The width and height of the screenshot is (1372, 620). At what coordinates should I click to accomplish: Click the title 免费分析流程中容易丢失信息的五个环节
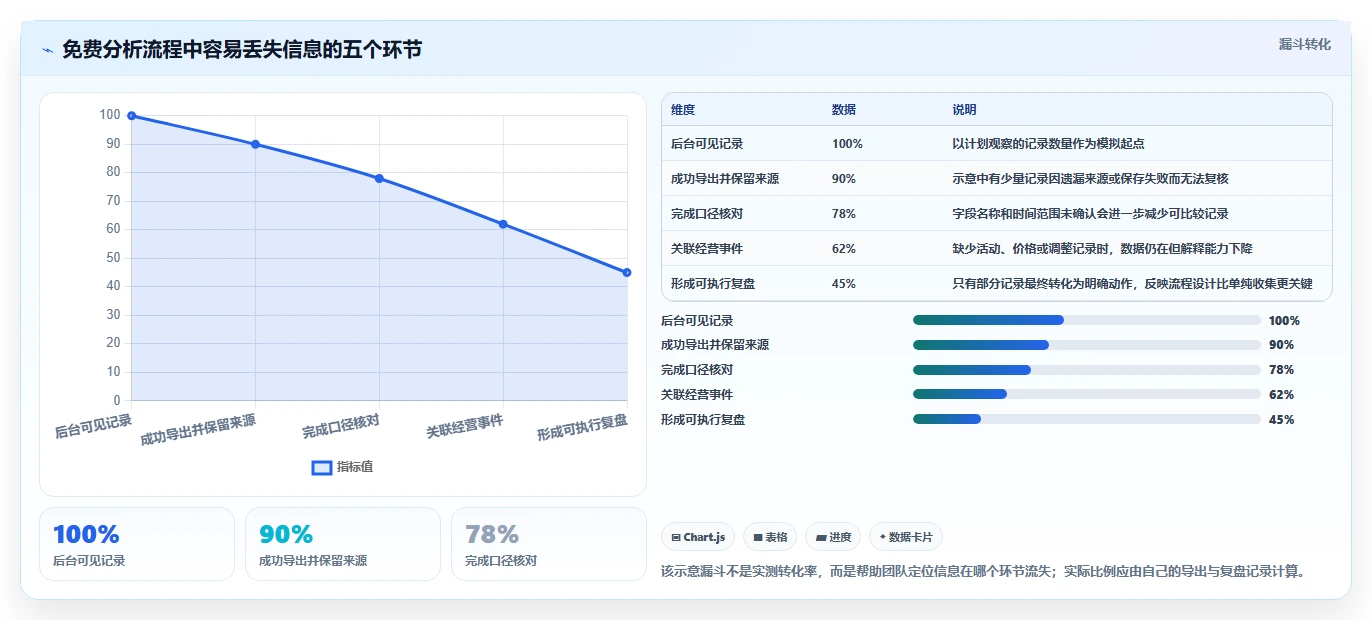tap(242, 49)
